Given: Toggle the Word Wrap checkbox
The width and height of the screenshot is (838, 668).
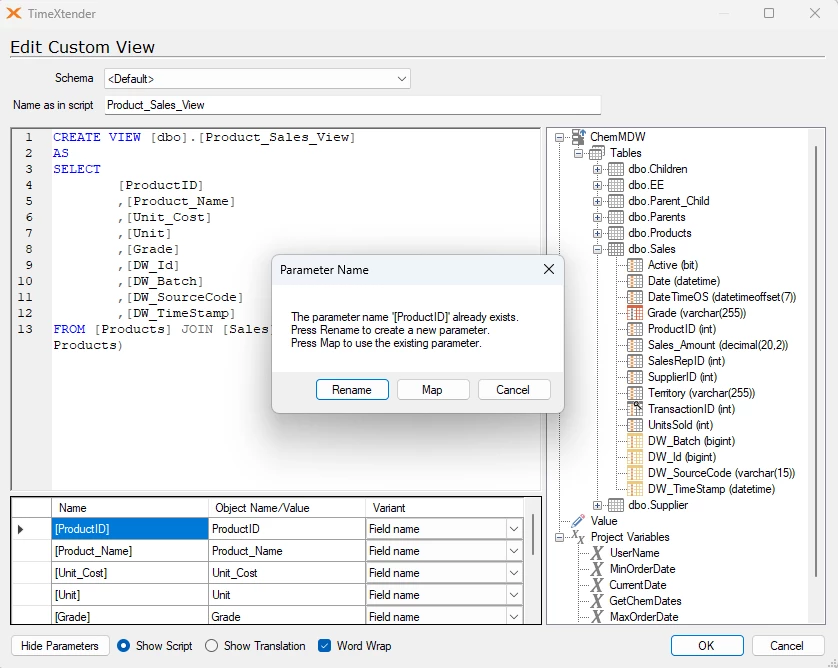Looking at the screenshot, I should (324, 646).
